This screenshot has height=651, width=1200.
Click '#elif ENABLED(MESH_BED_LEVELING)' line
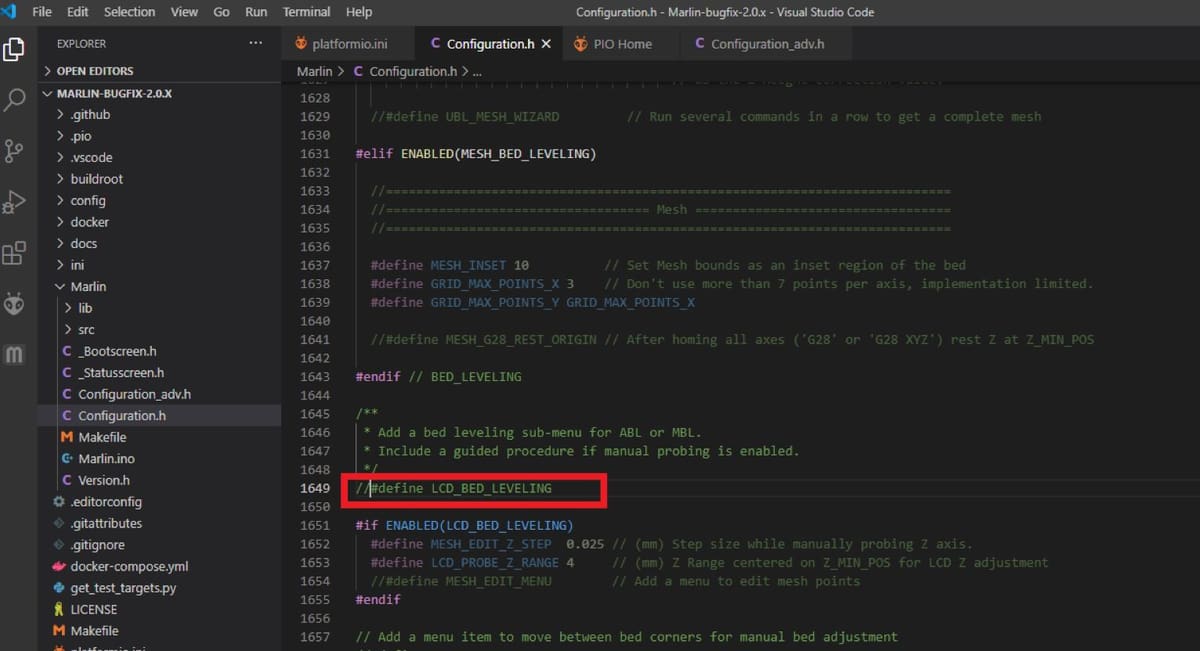click(x=476, y=154)
